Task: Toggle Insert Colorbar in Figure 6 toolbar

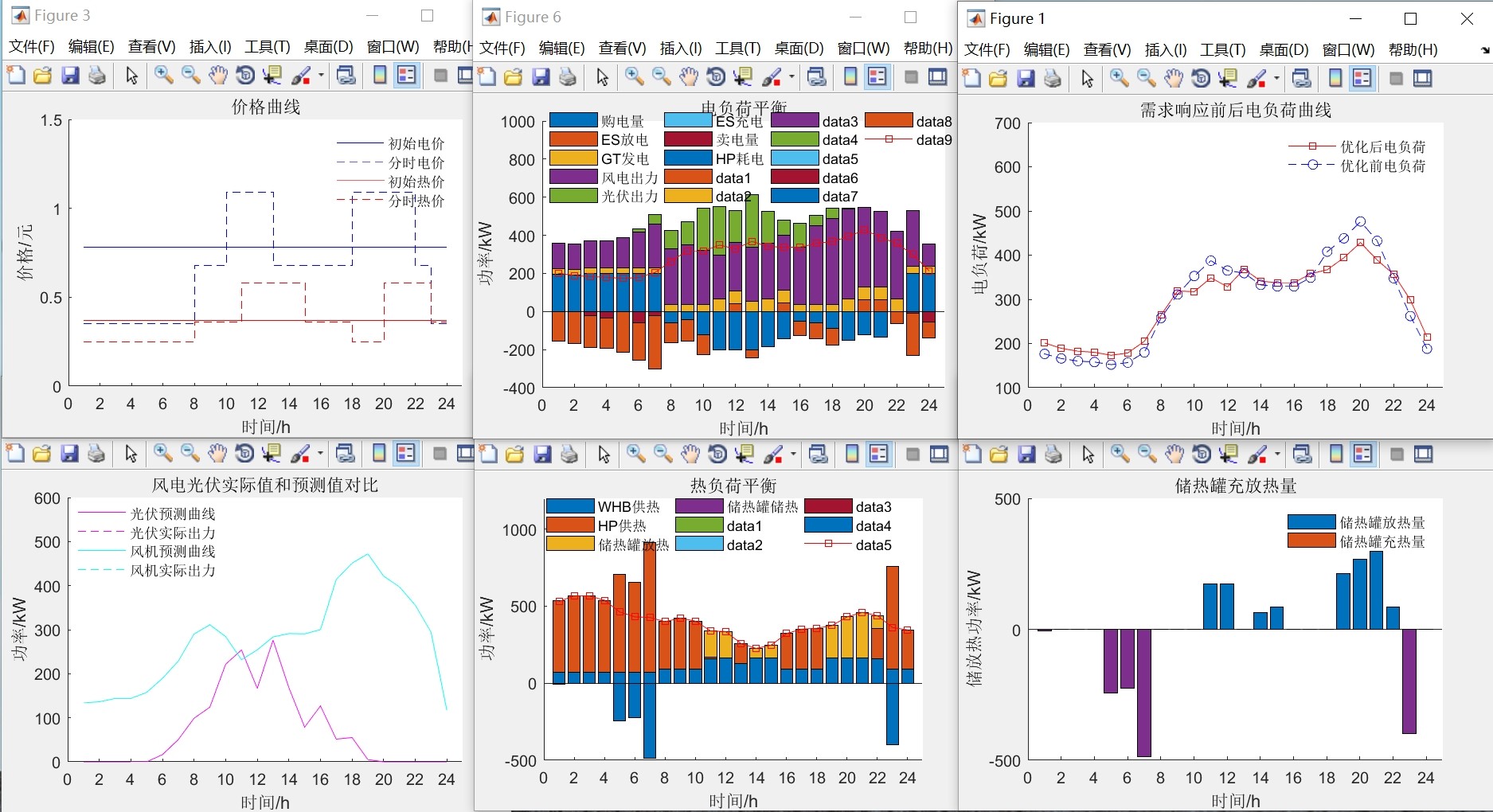Action: click(x=850, y=76)
